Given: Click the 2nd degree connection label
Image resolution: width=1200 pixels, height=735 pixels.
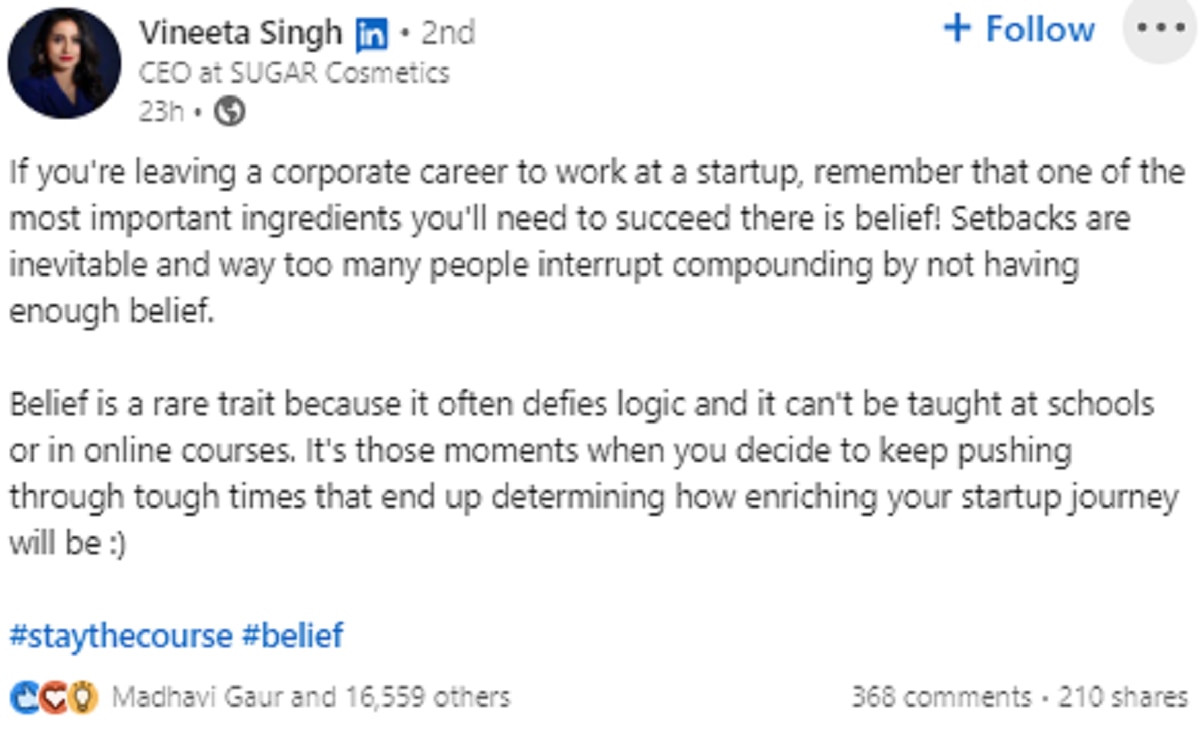Looking at the screenshot, I should [x=447, y=33].
